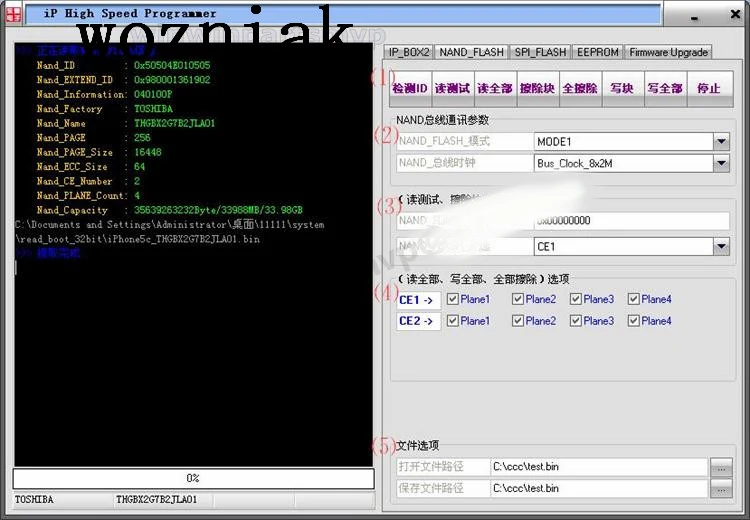This screenshot has height=520, width=750.
Task: Toggle CE2 Plane3 checkbox
Action: pyautogui.click(x=576, y=321)
